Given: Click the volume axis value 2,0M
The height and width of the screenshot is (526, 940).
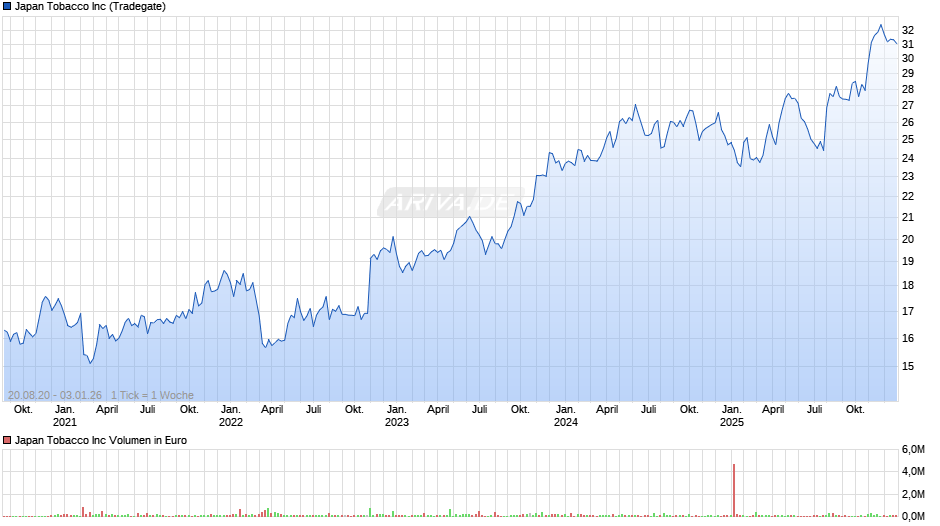Looking at the screenshot, I should [913, 494].
